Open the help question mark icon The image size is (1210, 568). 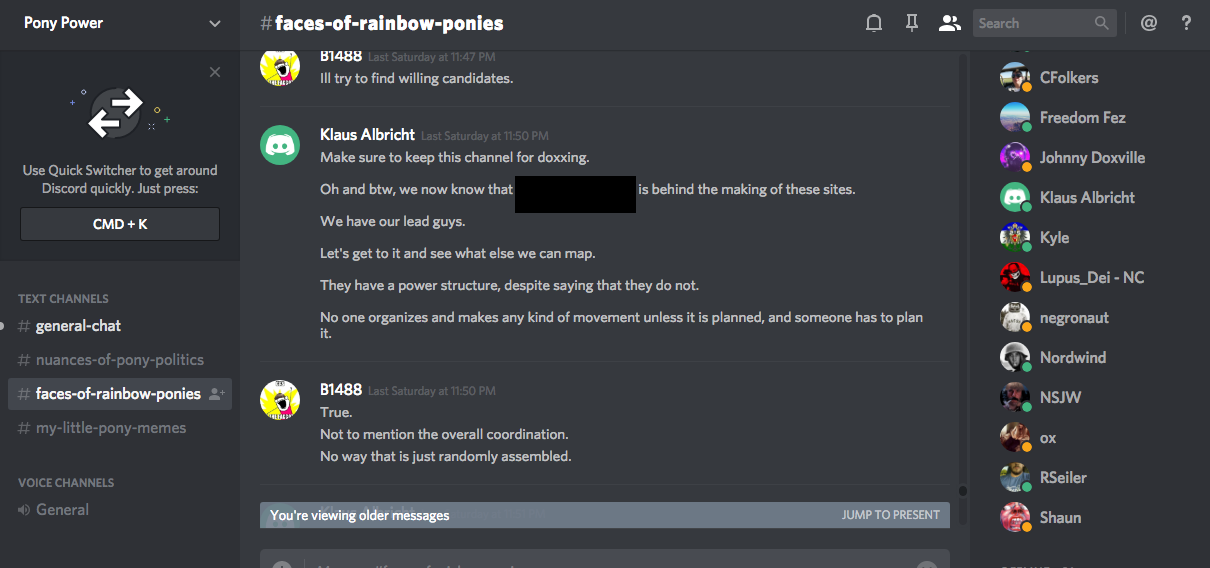click(1186, 23)
